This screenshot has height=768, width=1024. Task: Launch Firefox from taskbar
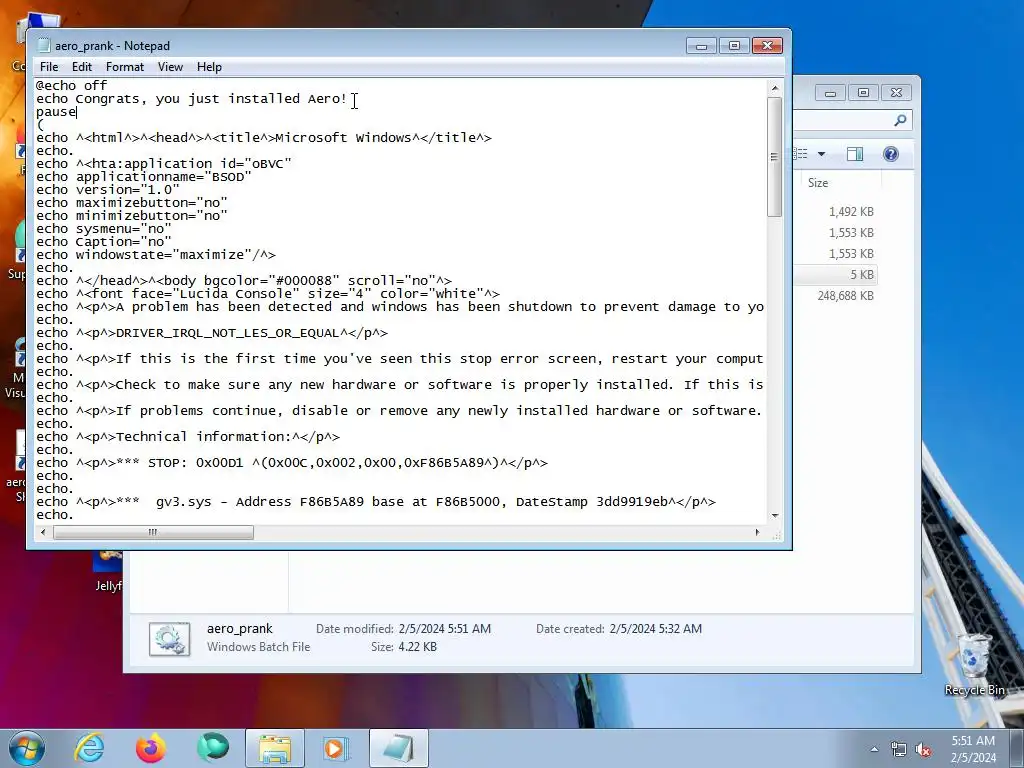pyautogui.click(x=150, y=748)
